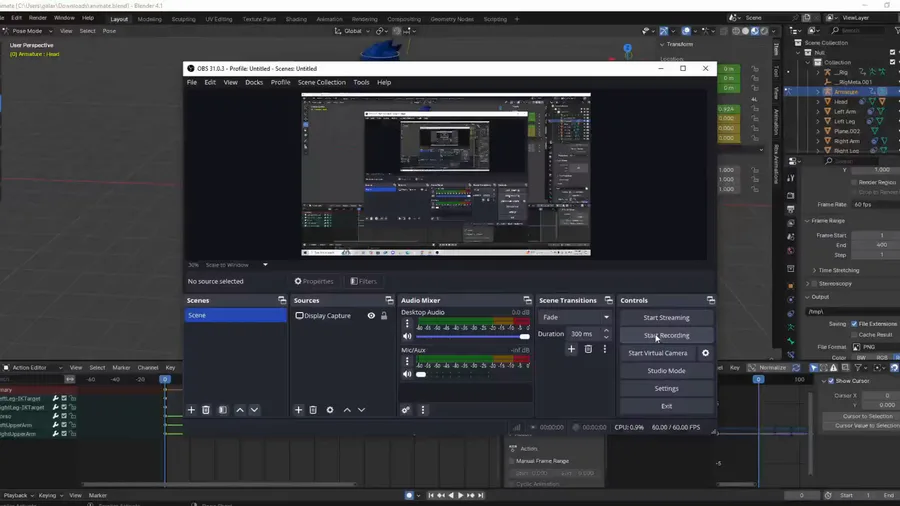The width and height of the screenshot is (900, 506).
Task: Click Exit button in OBS Controls
Action: (x=666, y=406)
